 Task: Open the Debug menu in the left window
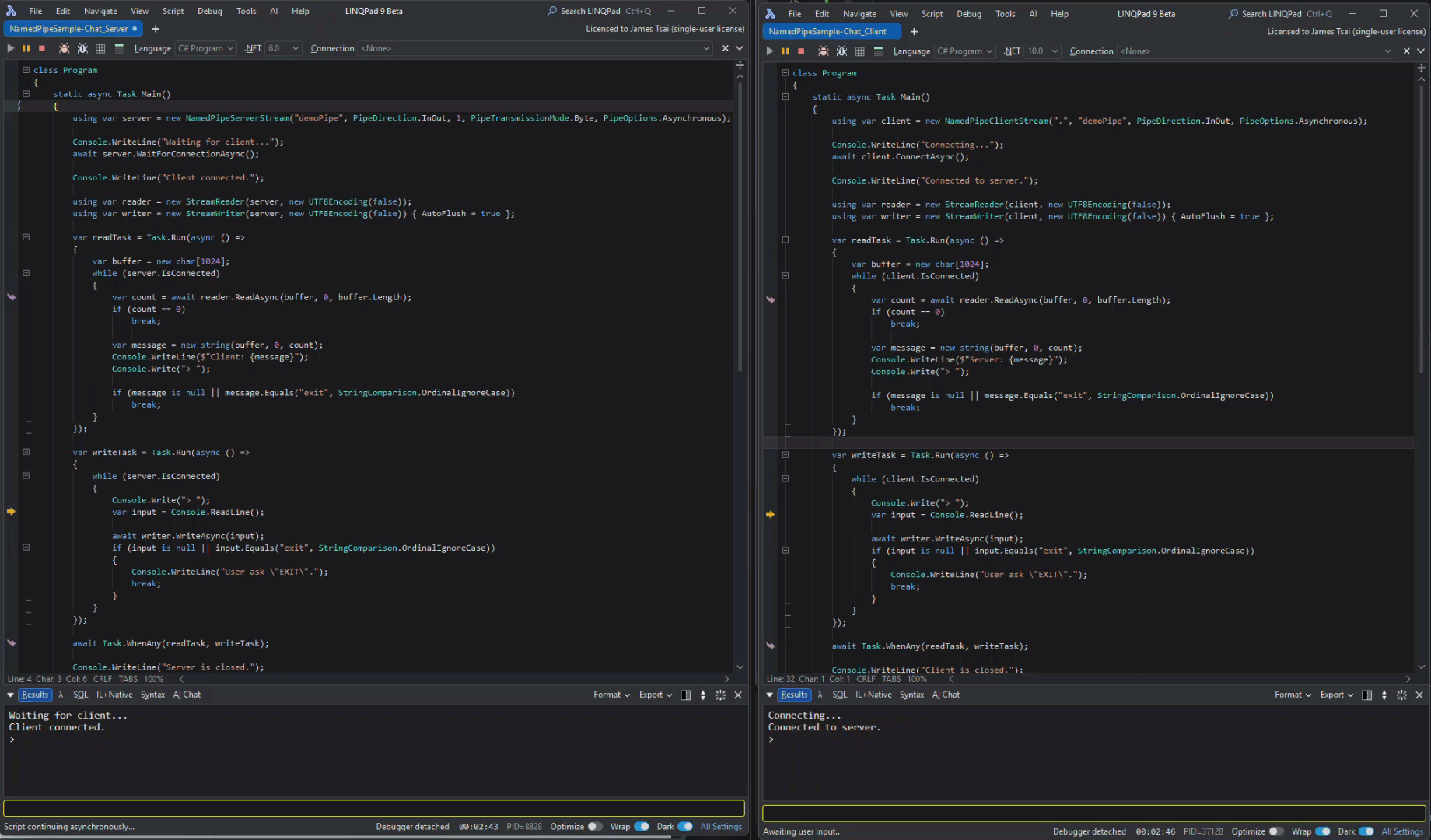[x=209, y=11]
